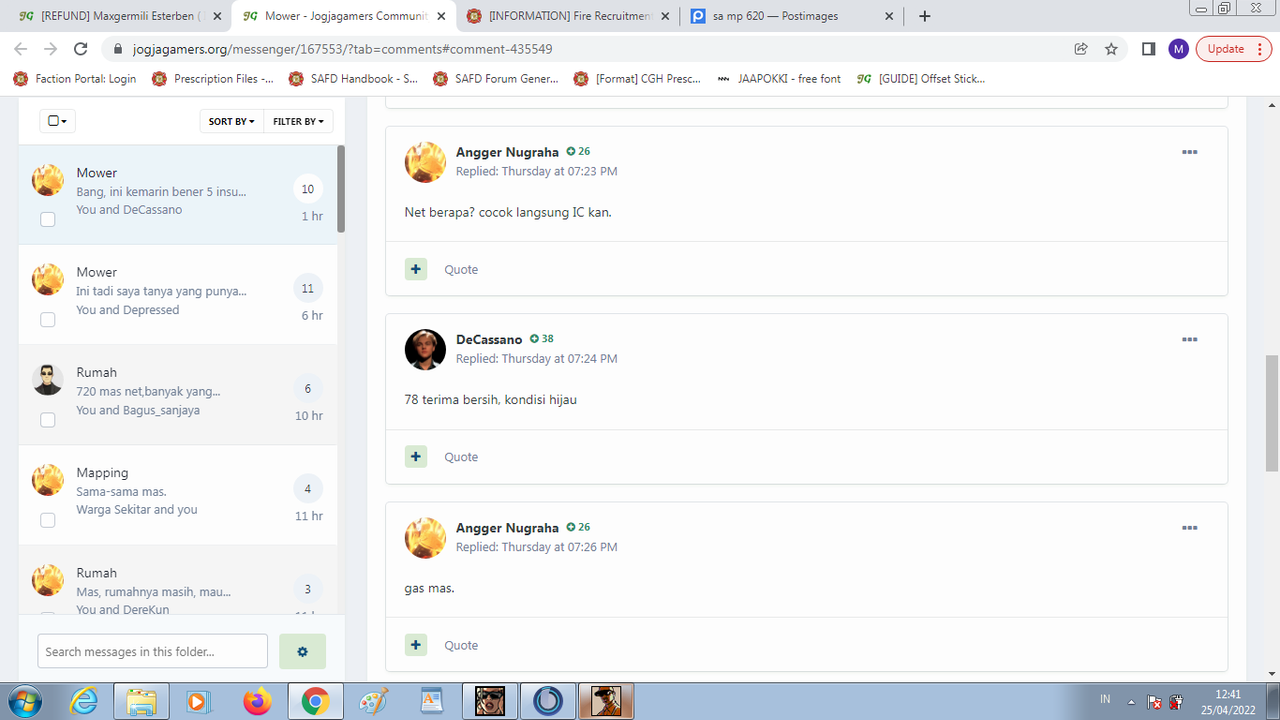Switch to the sa mp 620 Postimages tab
The image size is (1280, 720).
tap(790, 16)
